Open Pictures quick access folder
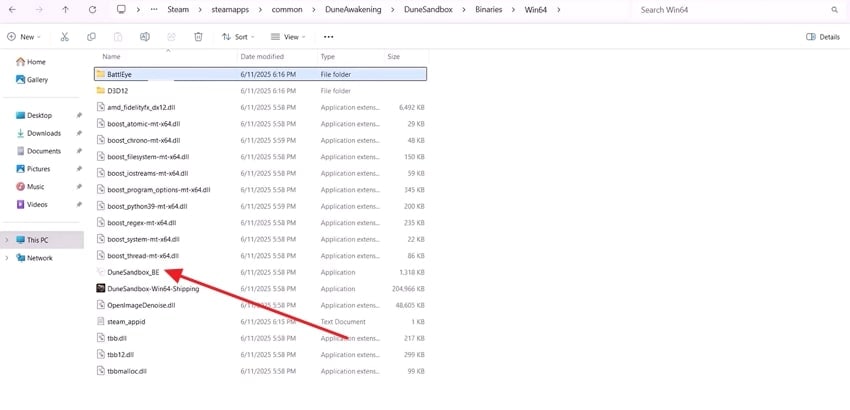Viewport: 850px width, 410px height. coord(33,169)
